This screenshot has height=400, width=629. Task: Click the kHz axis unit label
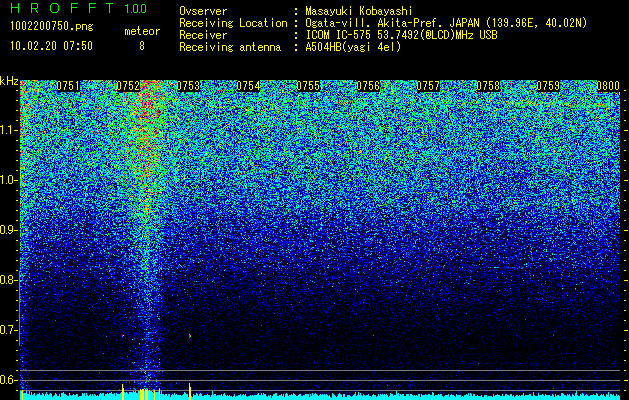pos(9,81)
